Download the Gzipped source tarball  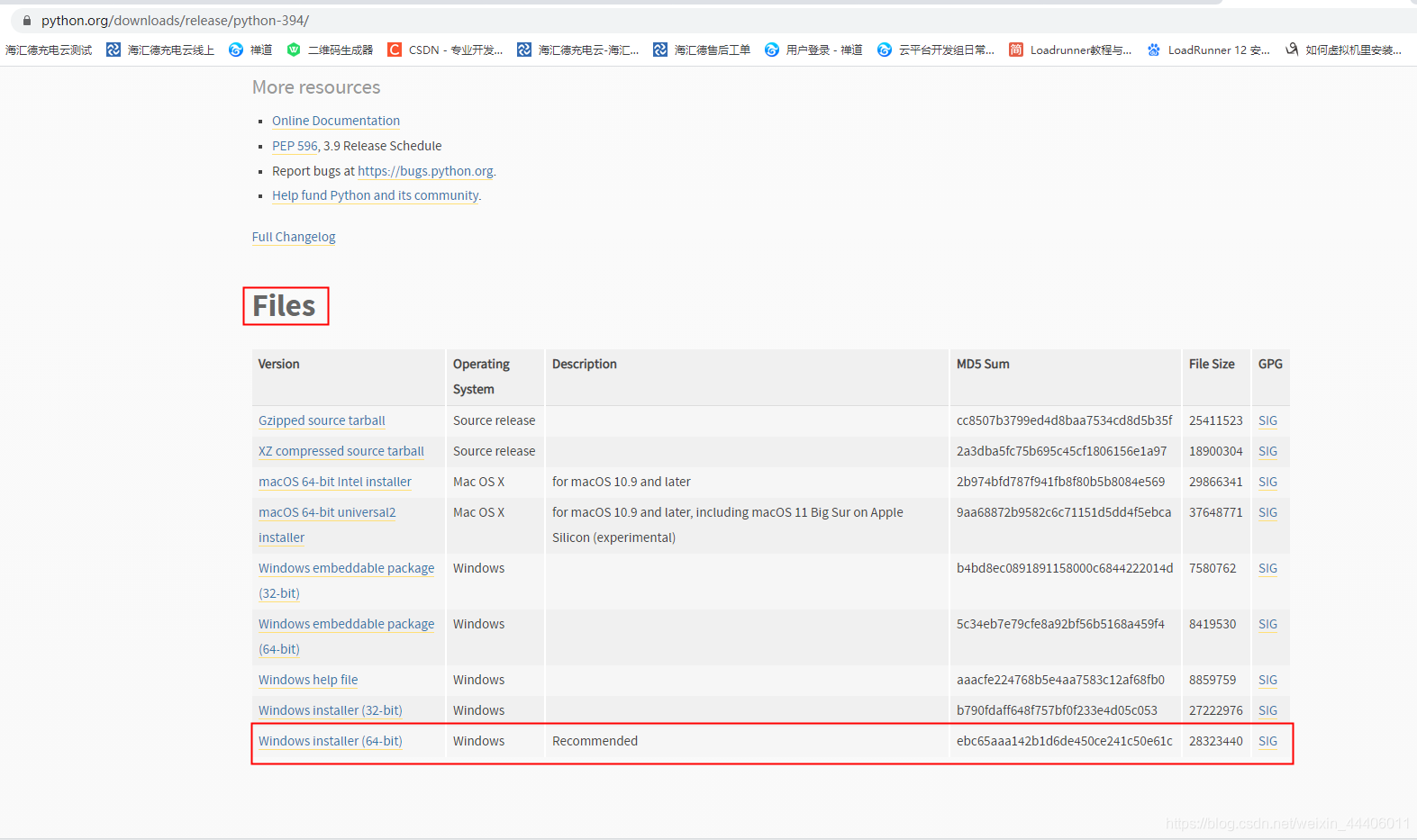point(322,420)
